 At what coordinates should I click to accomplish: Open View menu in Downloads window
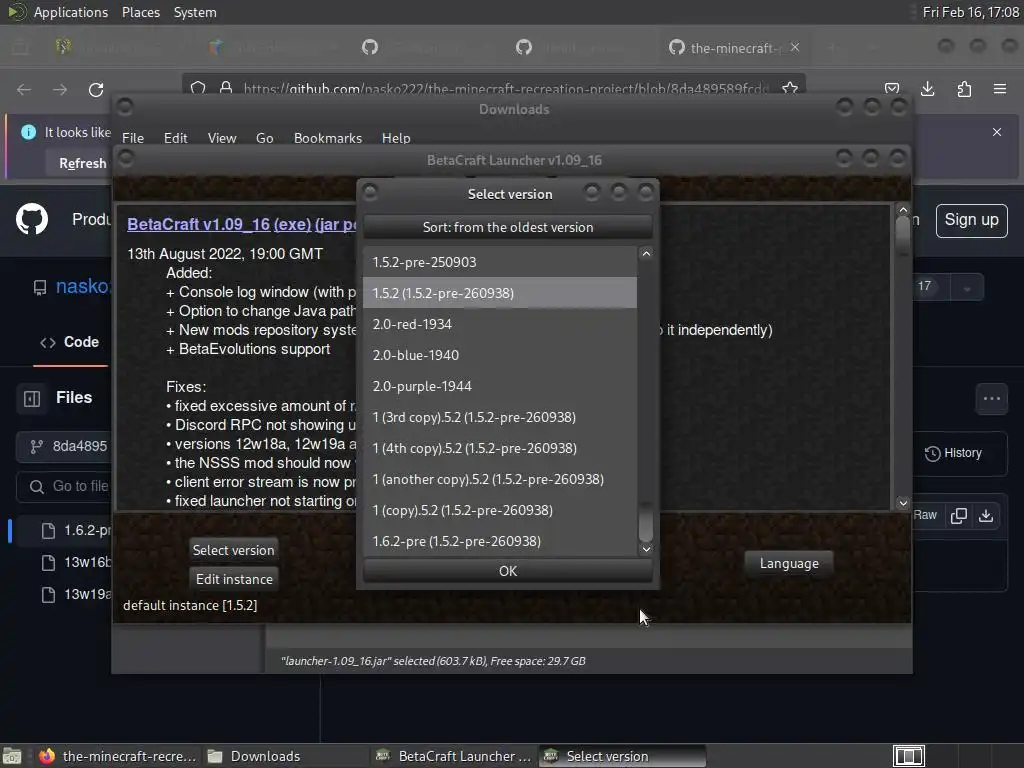click(222, 138)
